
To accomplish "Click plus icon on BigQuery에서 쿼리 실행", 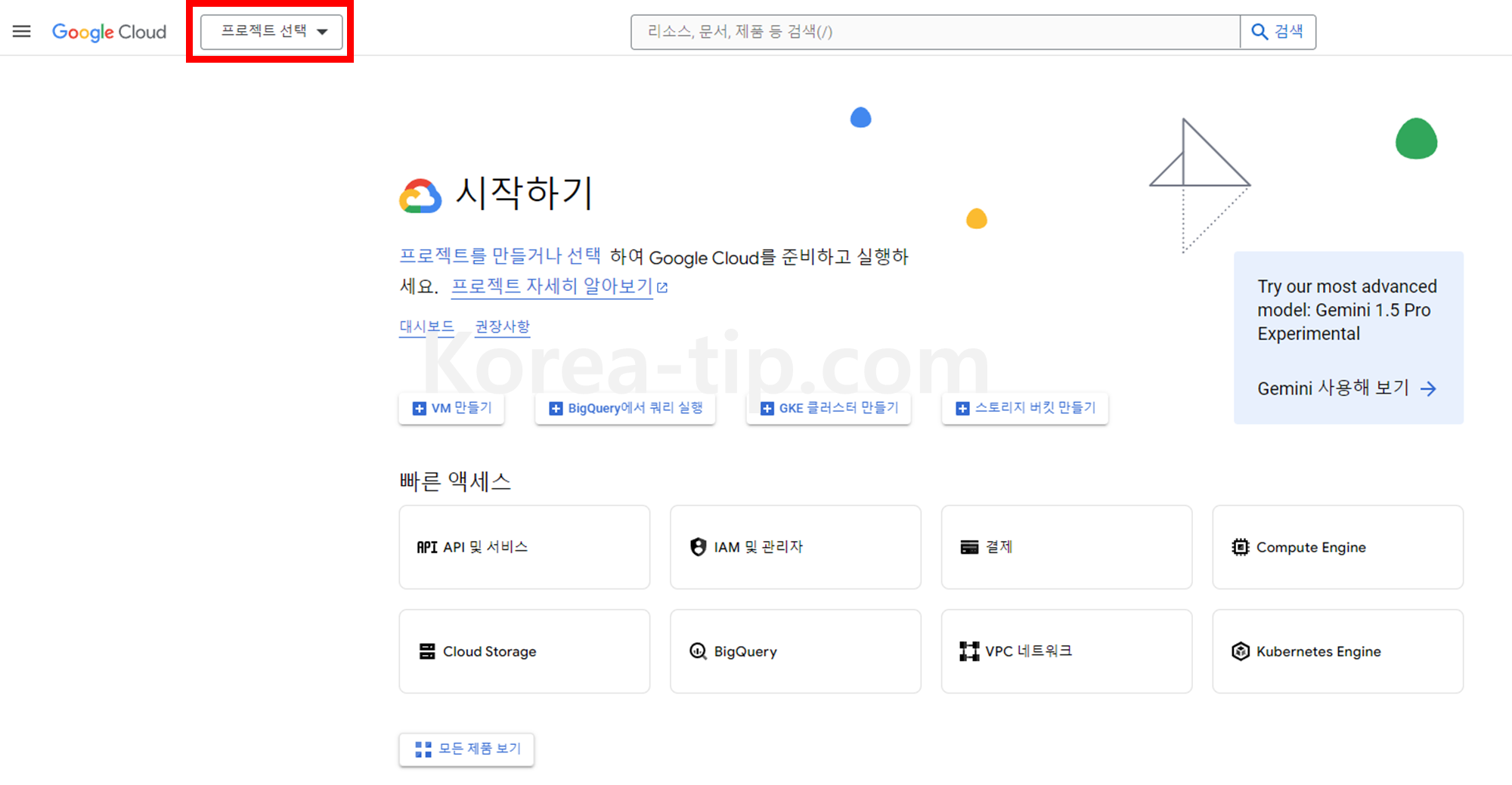I will [x=556, y=409].
